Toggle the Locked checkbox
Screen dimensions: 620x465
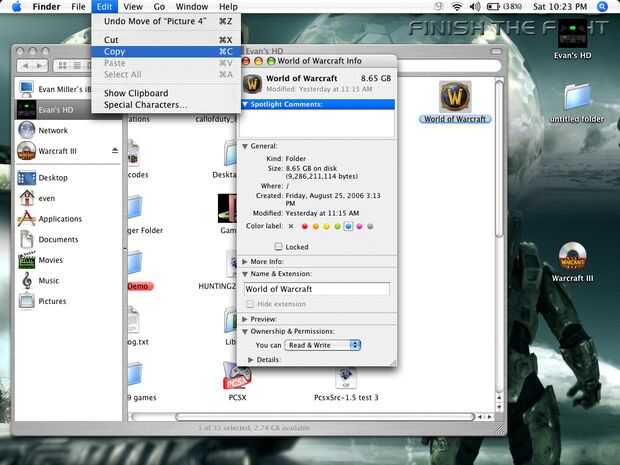278,247
